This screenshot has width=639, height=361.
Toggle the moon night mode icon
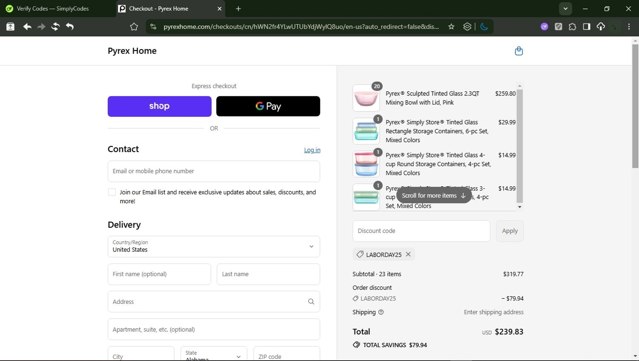point(484,26)
